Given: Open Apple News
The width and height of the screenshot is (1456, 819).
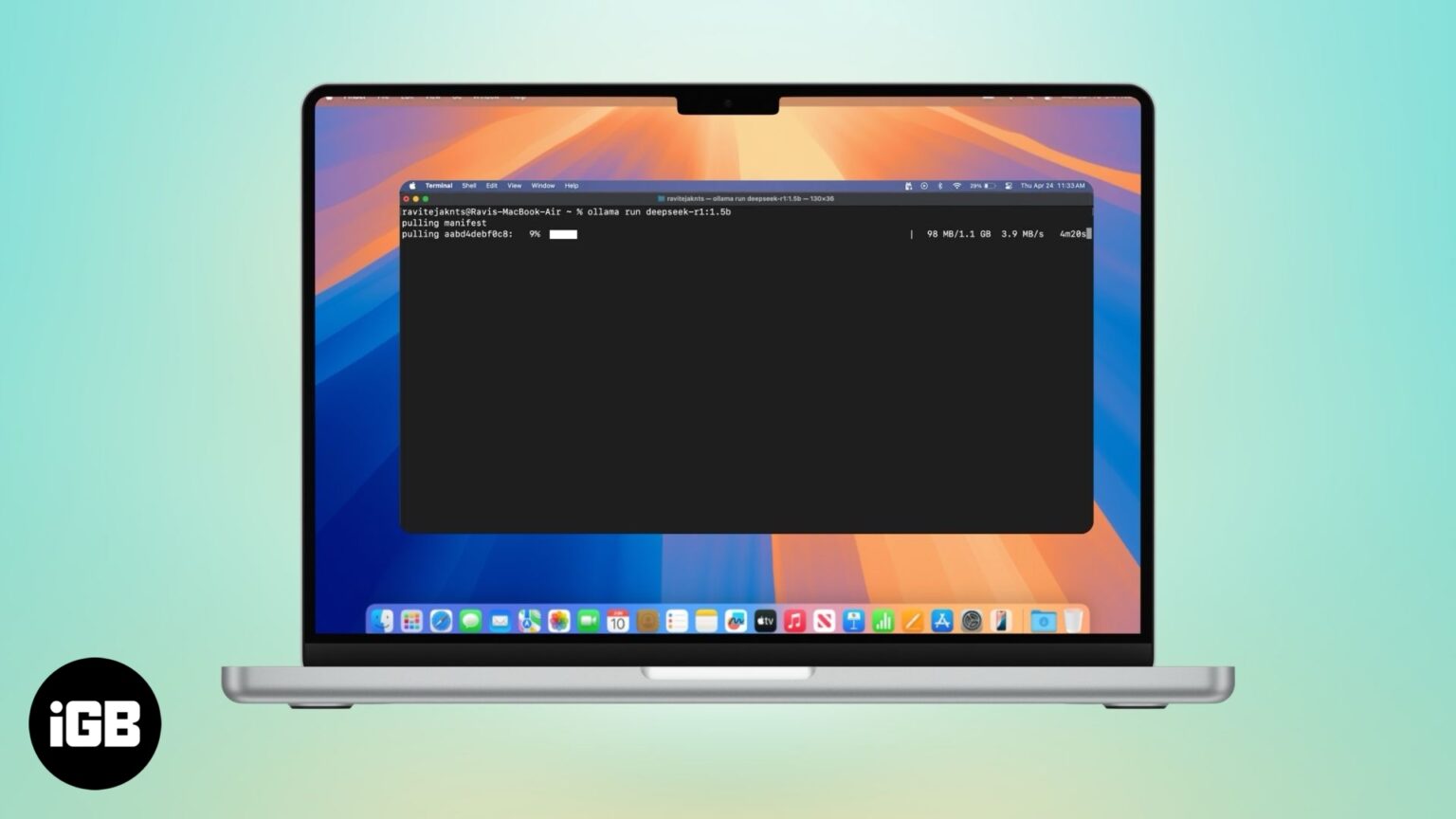Looking at the screenshot, I should (824, 621).
